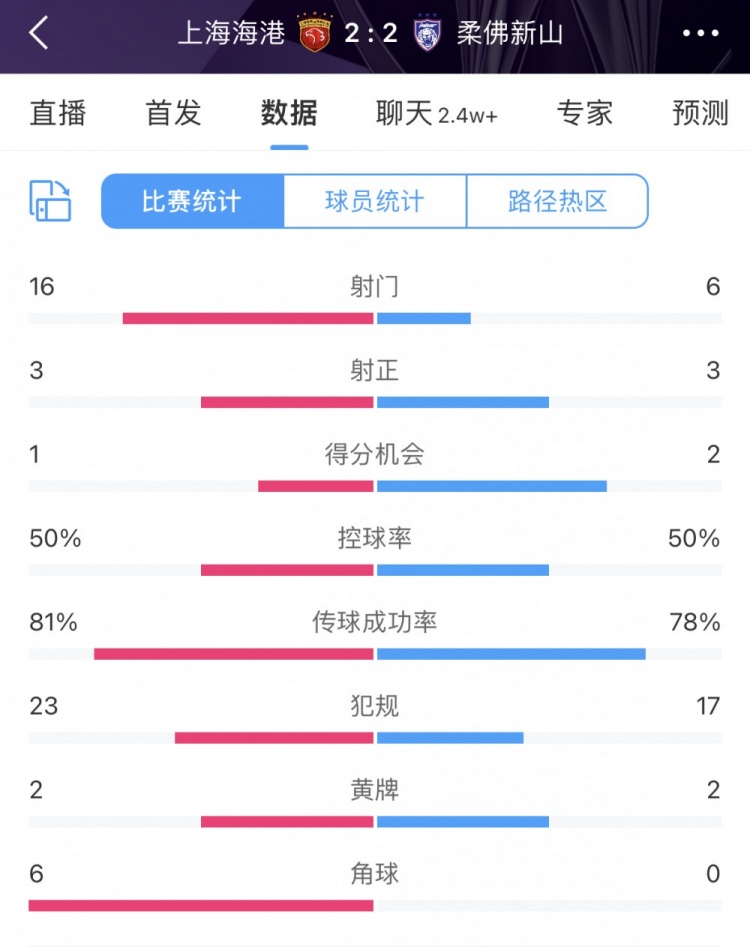Image resolution: width=750 pixels, height=947 pixels.
Task: Select the 数据 tab
Action: coord(289,113)
